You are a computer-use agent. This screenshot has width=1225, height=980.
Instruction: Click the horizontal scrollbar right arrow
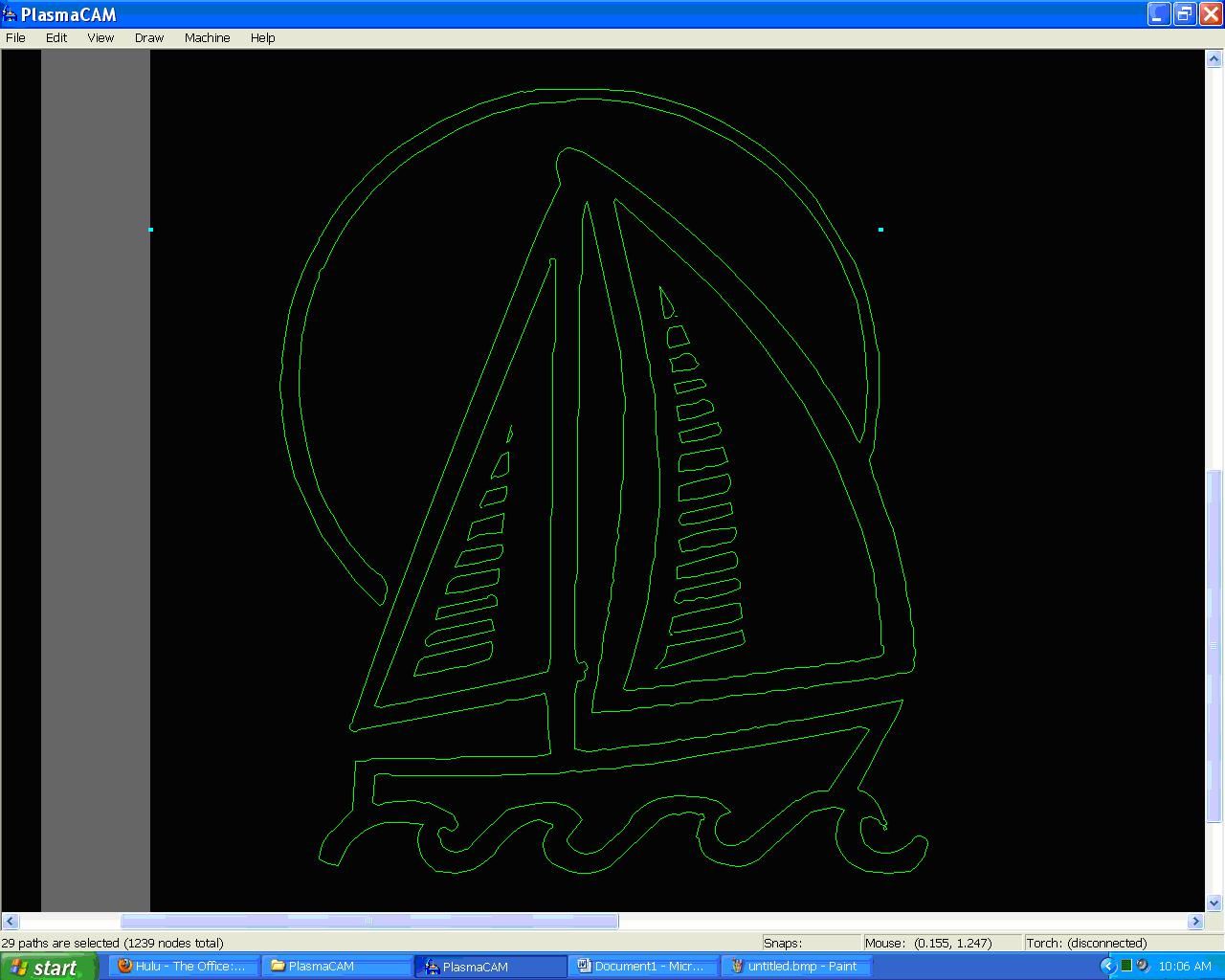[x=1195, y=921]
